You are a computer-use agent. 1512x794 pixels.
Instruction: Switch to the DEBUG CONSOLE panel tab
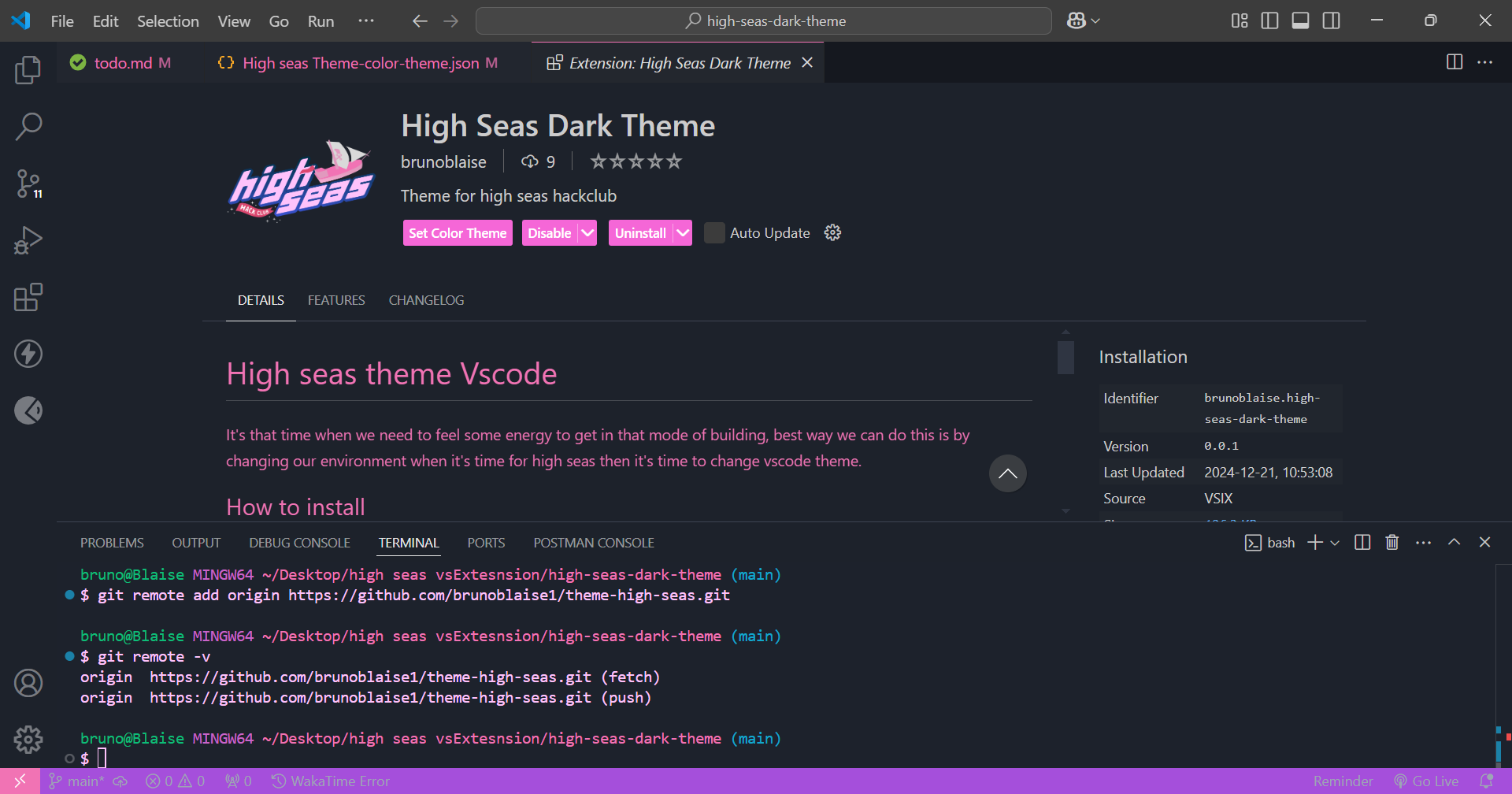click(x=299, y=543)
